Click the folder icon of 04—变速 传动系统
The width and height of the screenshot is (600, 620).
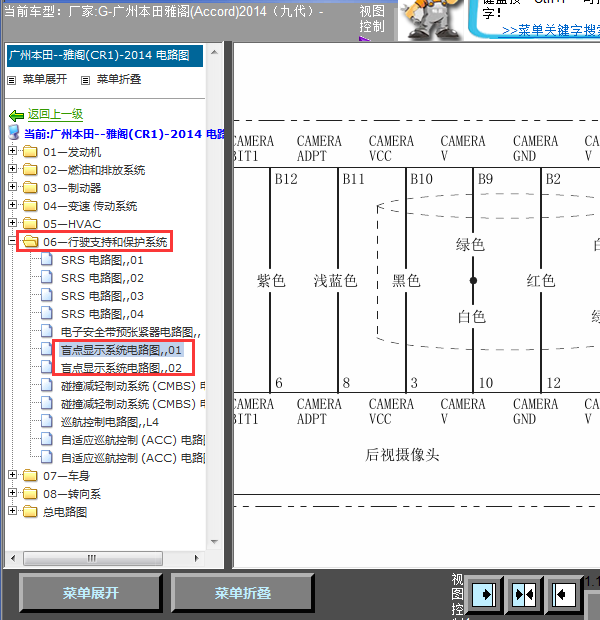tap(30, 206)
